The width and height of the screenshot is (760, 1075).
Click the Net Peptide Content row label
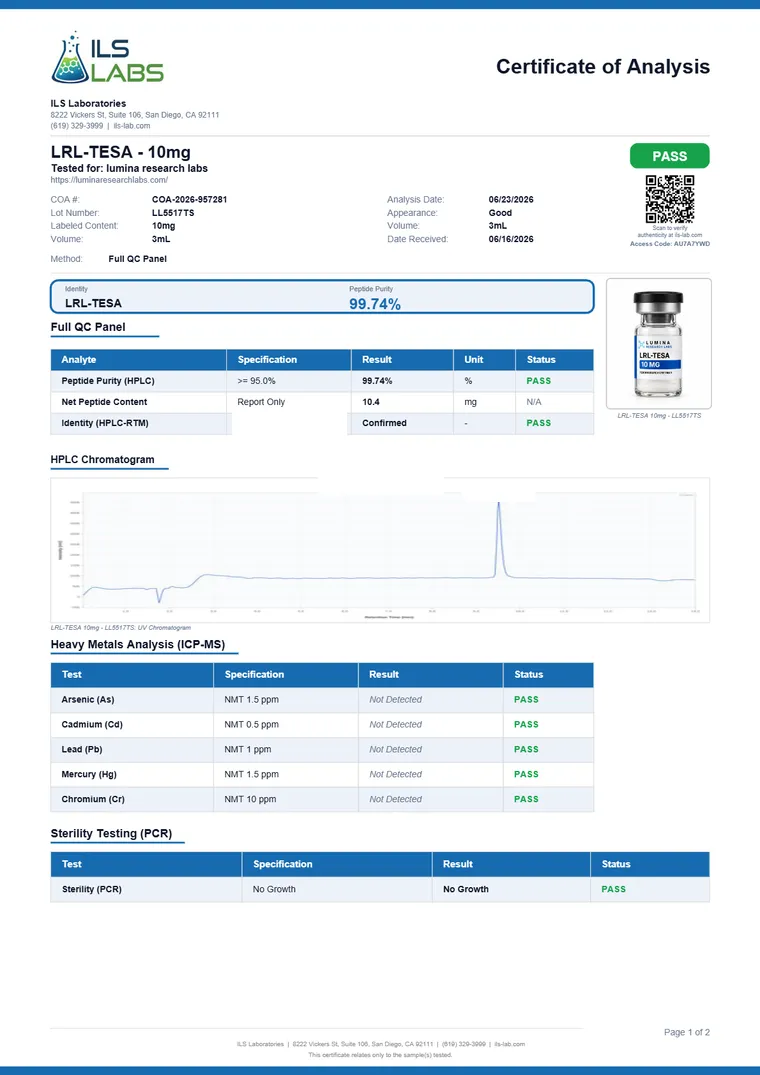click(x=104, y=402)
